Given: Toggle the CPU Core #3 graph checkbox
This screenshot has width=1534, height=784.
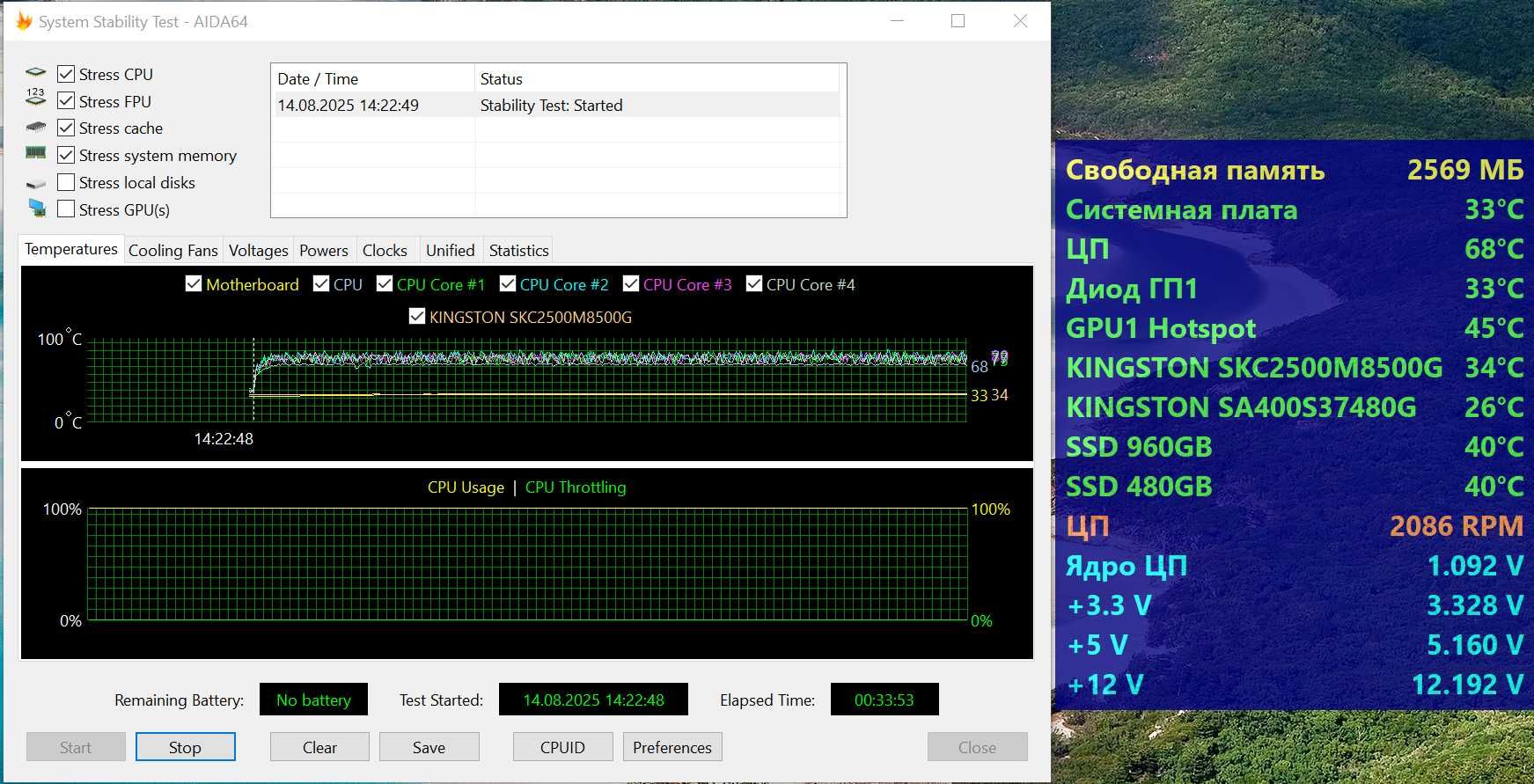Looking at the screenshot, I should coord(631,284).
